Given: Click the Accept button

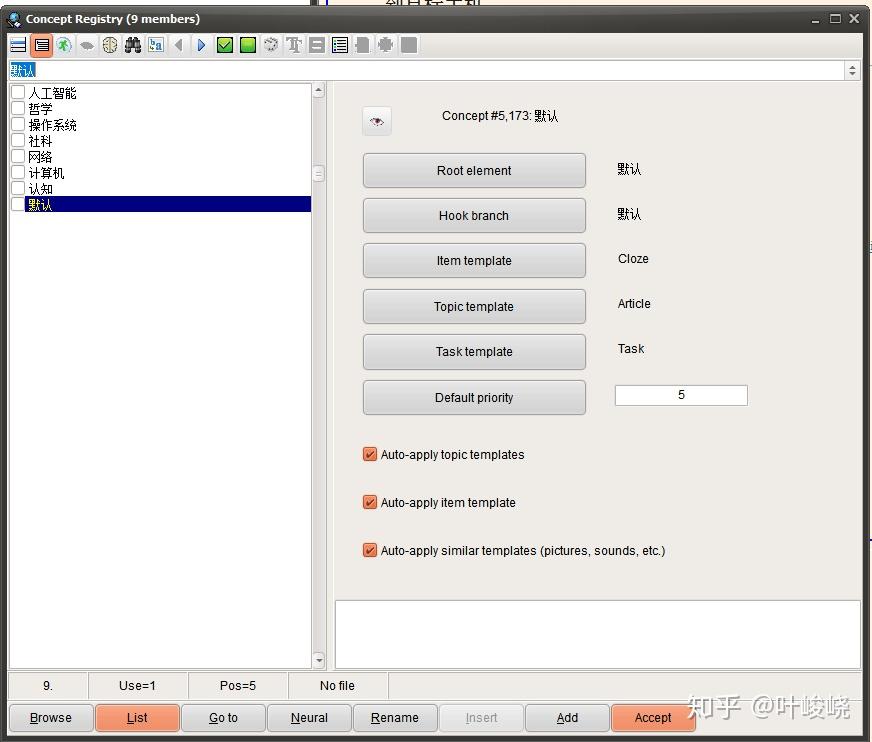Looking at the screenshot, I should click(653, 718).
